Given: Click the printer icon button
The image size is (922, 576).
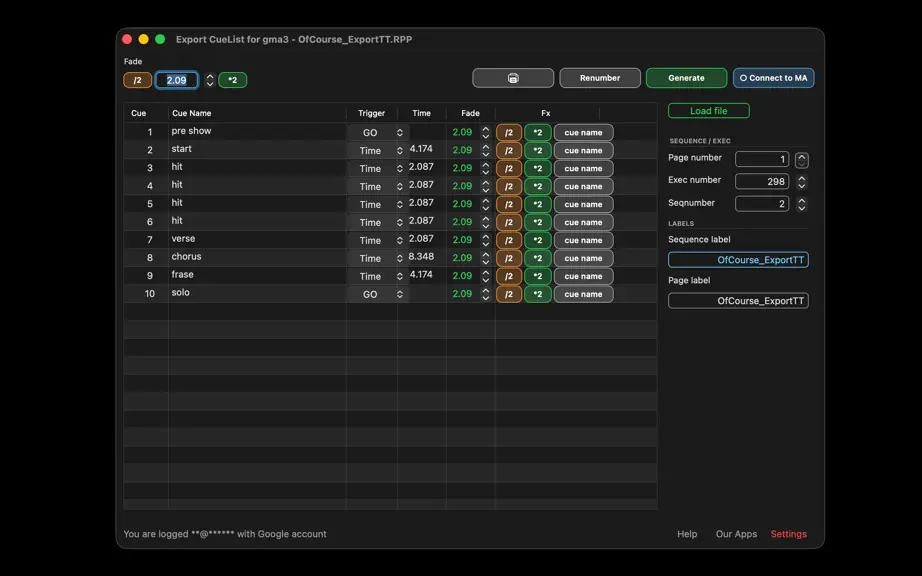Looking at the screenshot, I should (x=513, y=78).
